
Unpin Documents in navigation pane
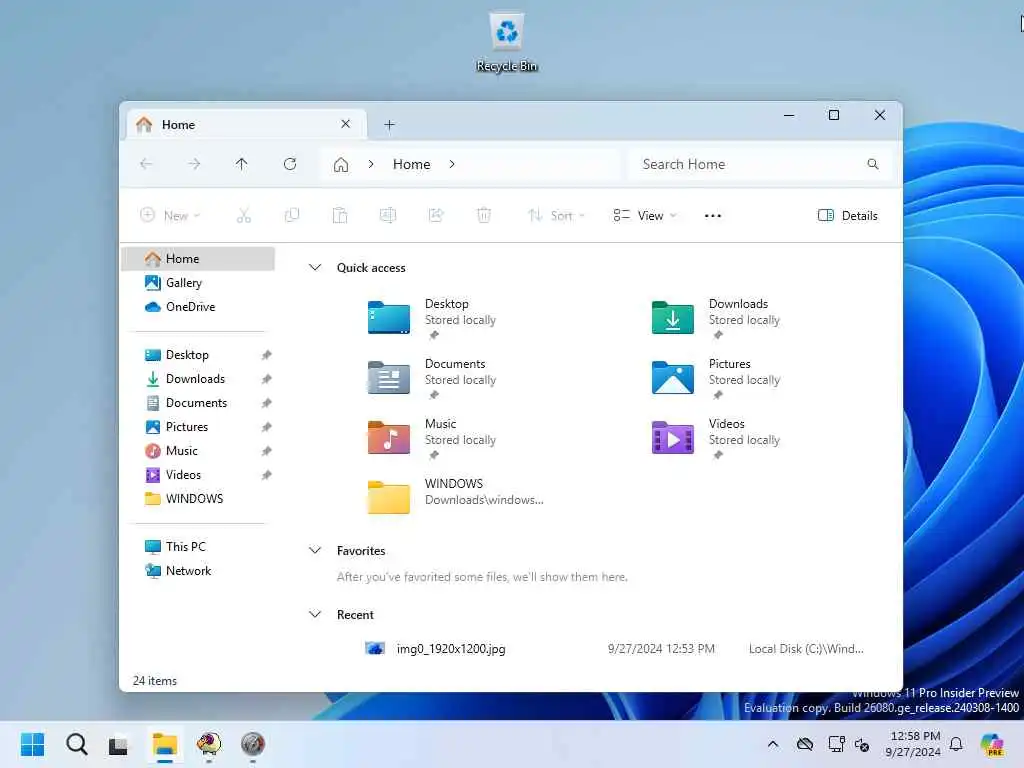266,403
